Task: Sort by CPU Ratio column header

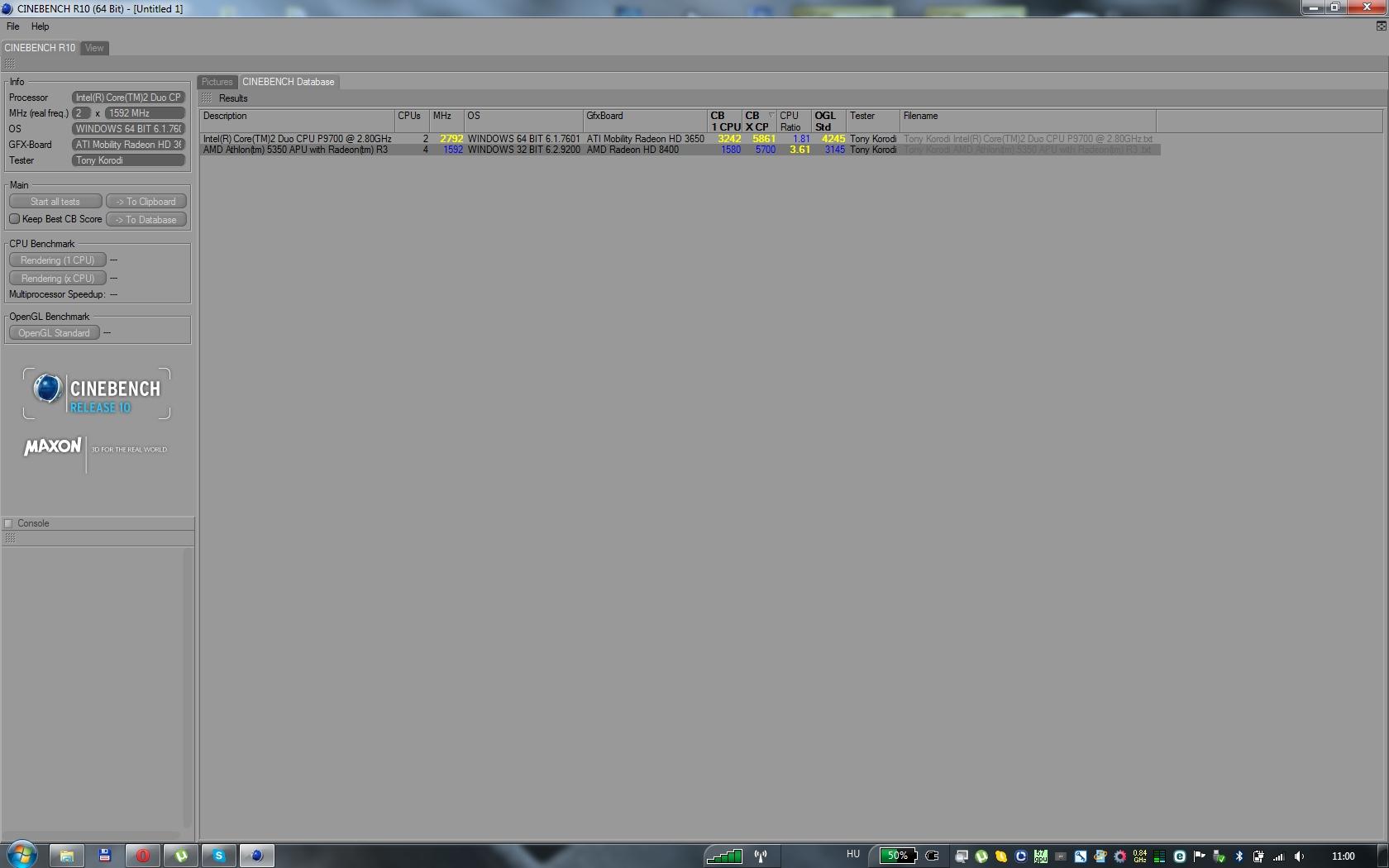Action: click(x=794, y=121)
